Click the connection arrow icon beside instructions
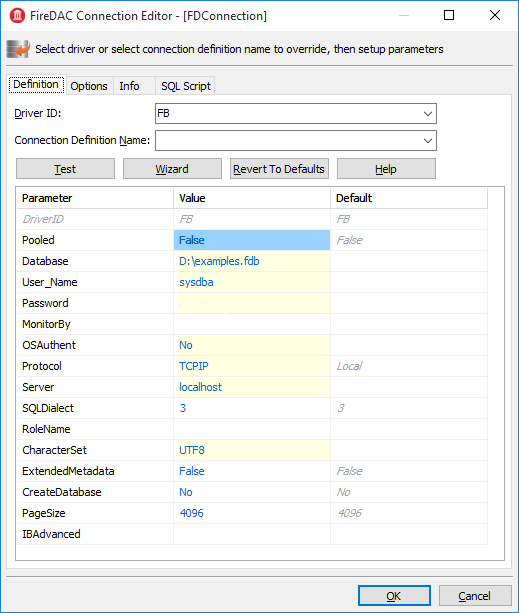Image resolution: width=519 pixels, height=613 pixels. click(18, 49)
